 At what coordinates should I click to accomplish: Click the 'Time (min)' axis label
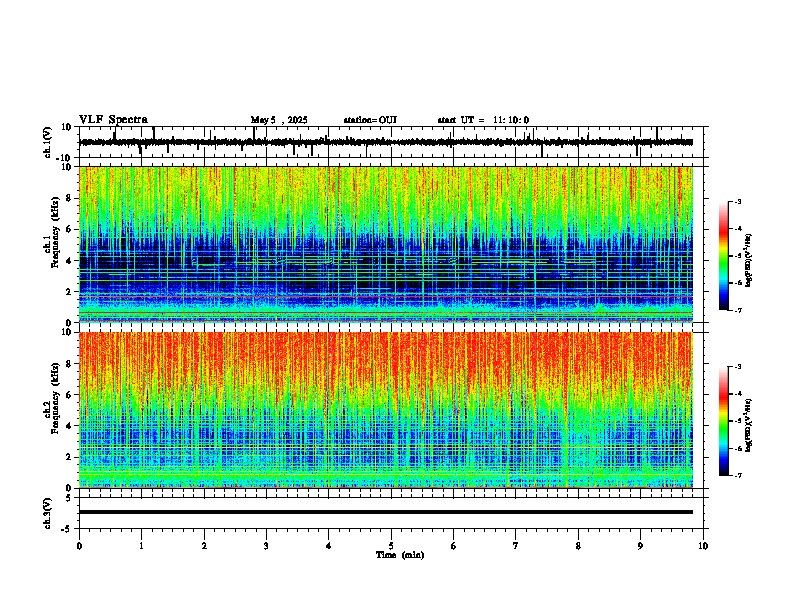pyautogui.click(x=400, y=555)
